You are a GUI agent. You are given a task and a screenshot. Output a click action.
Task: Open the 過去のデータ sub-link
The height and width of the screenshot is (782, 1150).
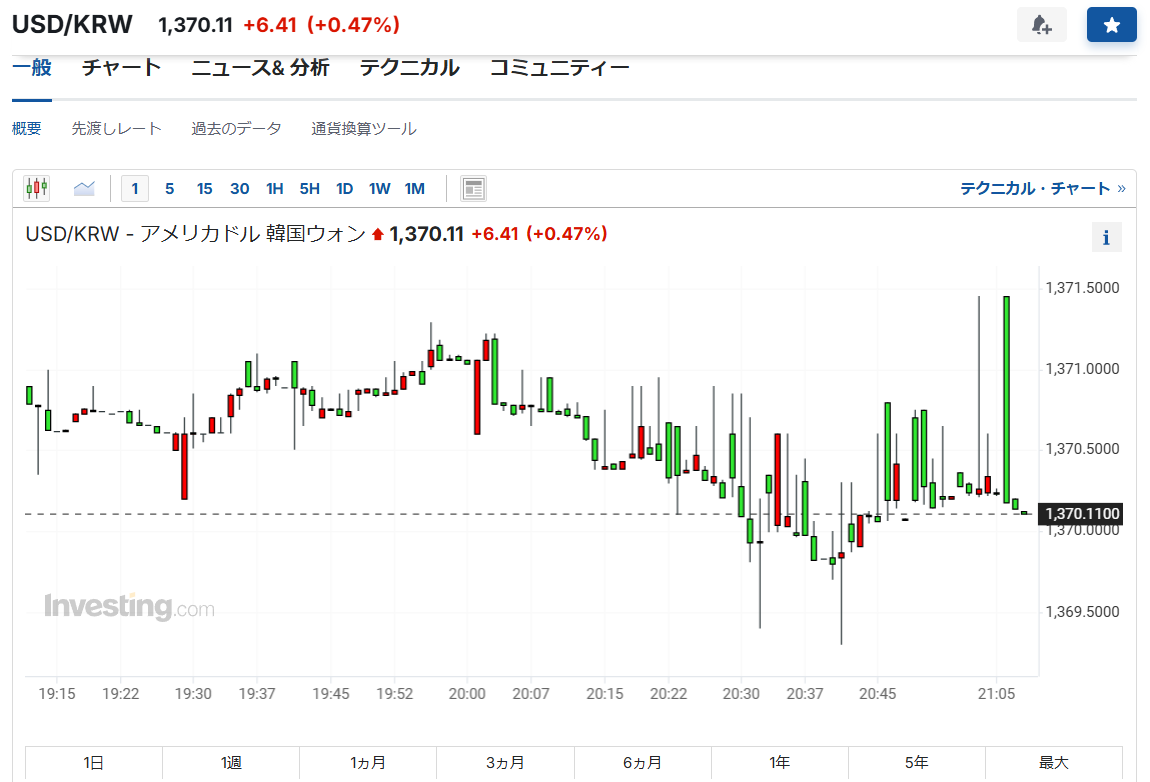[x=236, y=129]
